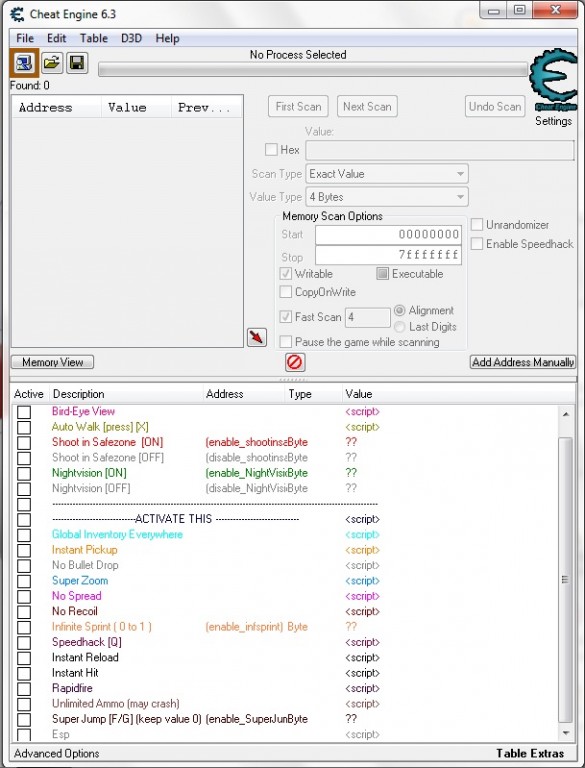The image size is (585, 768).
Task: Select the Unlimited Ammo (may crash) entry
Action: click(116, 704)
